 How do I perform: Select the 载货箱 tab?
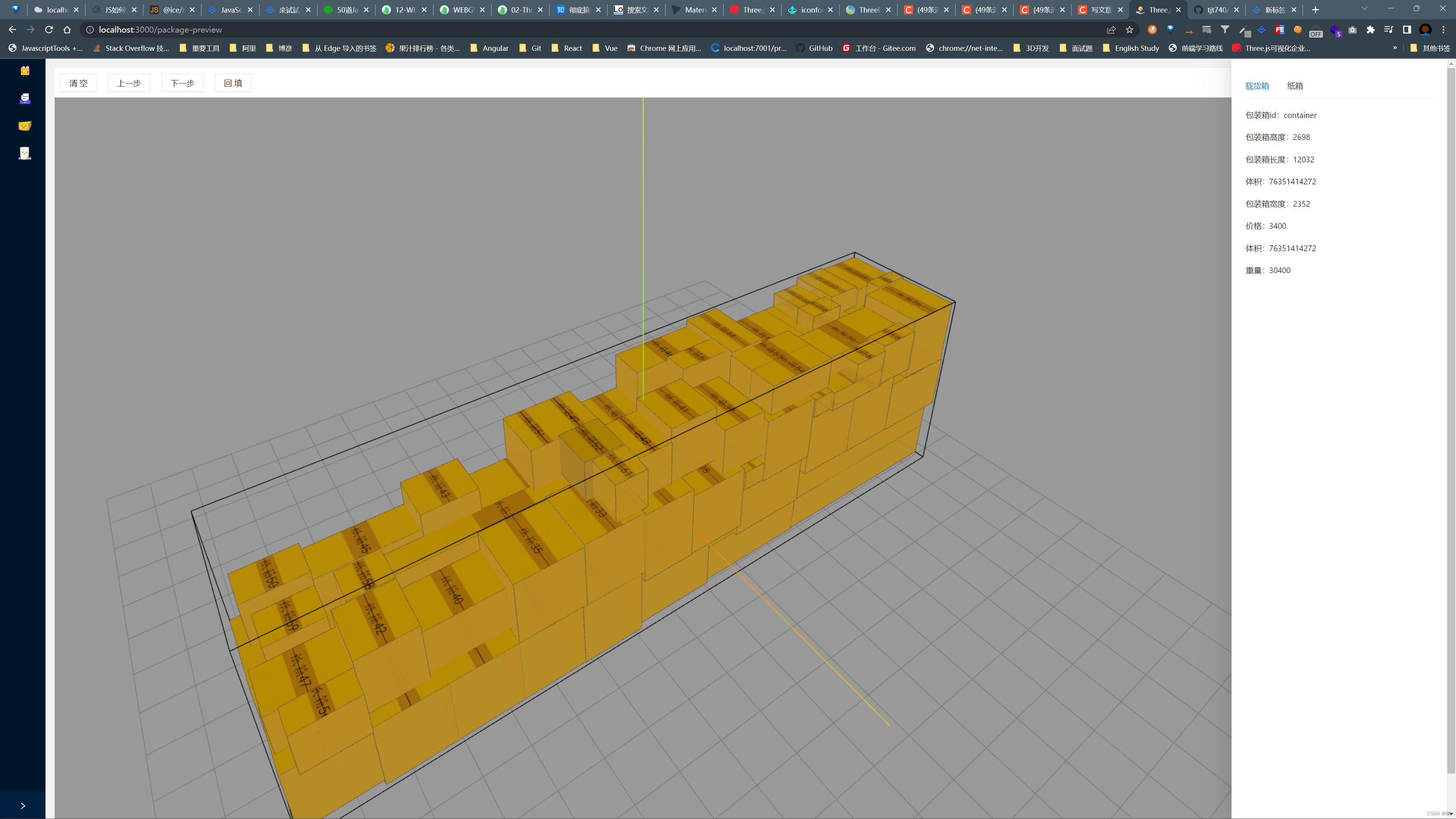pyautogui.click(x=1258, y=85)
